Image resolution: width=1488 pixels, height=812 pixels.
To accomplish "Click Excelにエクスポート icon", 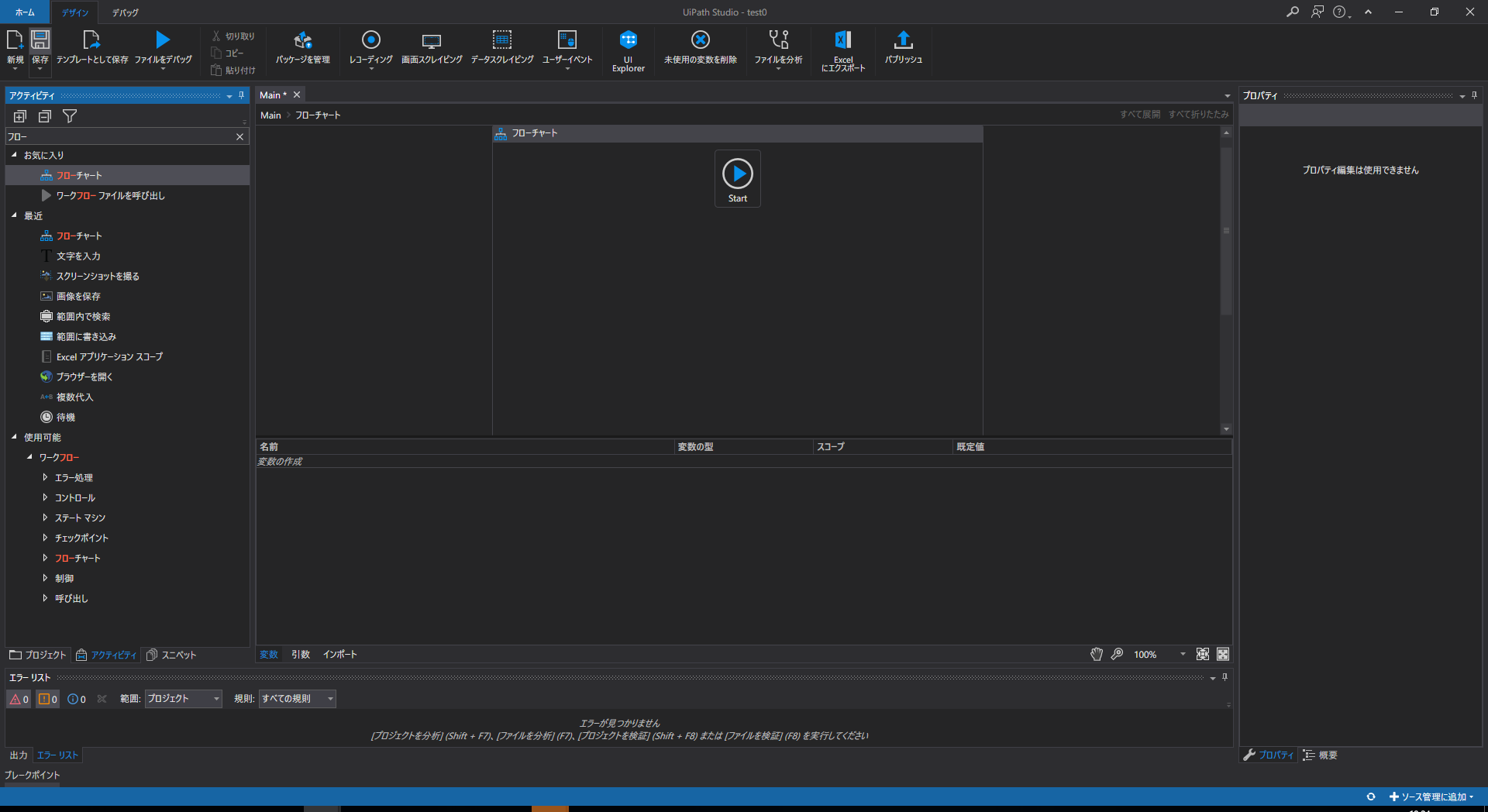I will click(843, 40).
